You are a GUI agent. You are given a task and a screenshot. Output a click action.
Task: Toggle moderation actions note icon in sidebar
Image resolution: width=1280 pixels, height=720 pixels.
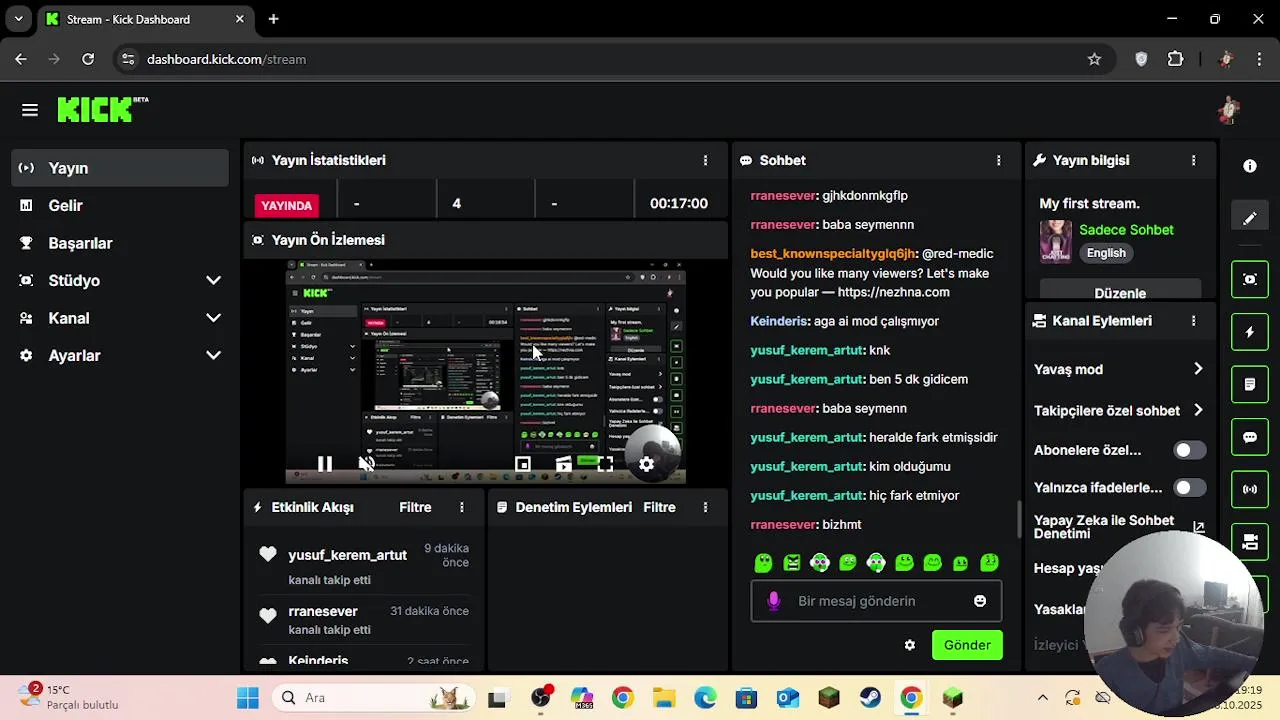pos(1250,384)
